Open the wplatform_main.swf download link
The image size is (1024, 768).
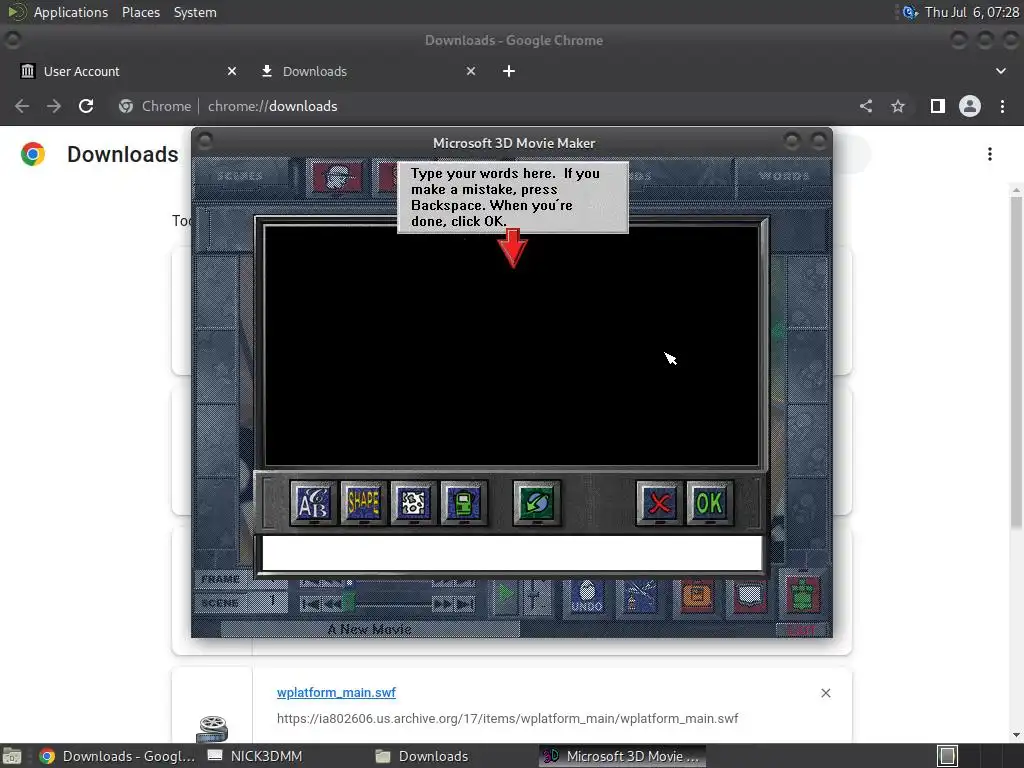[336, 692]
